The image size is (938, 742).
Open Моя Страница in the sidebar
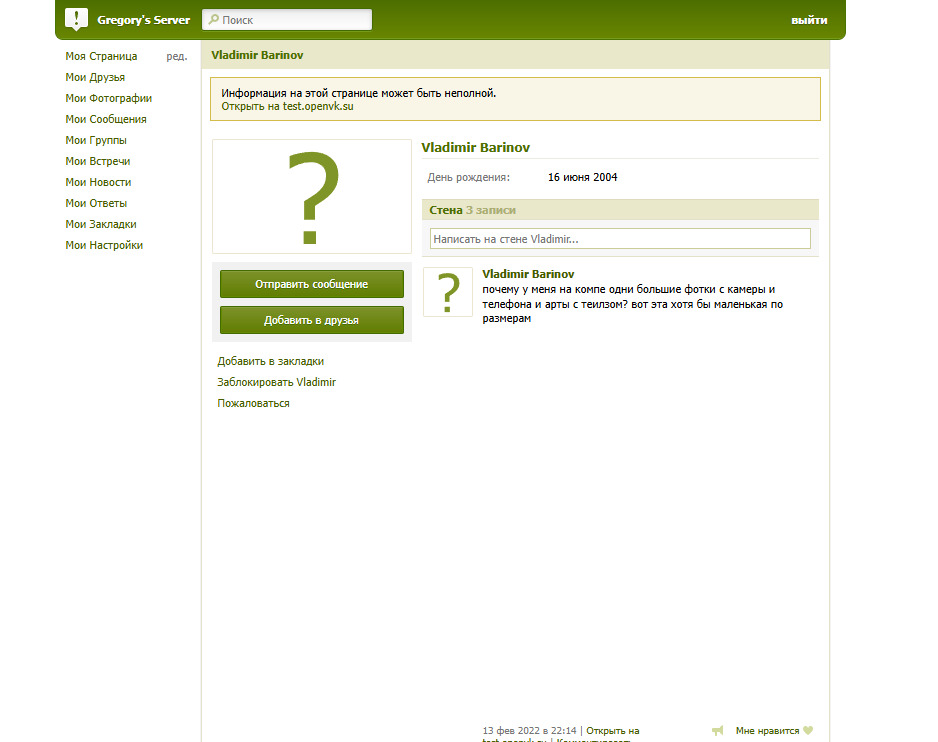[x=101, y=56]
